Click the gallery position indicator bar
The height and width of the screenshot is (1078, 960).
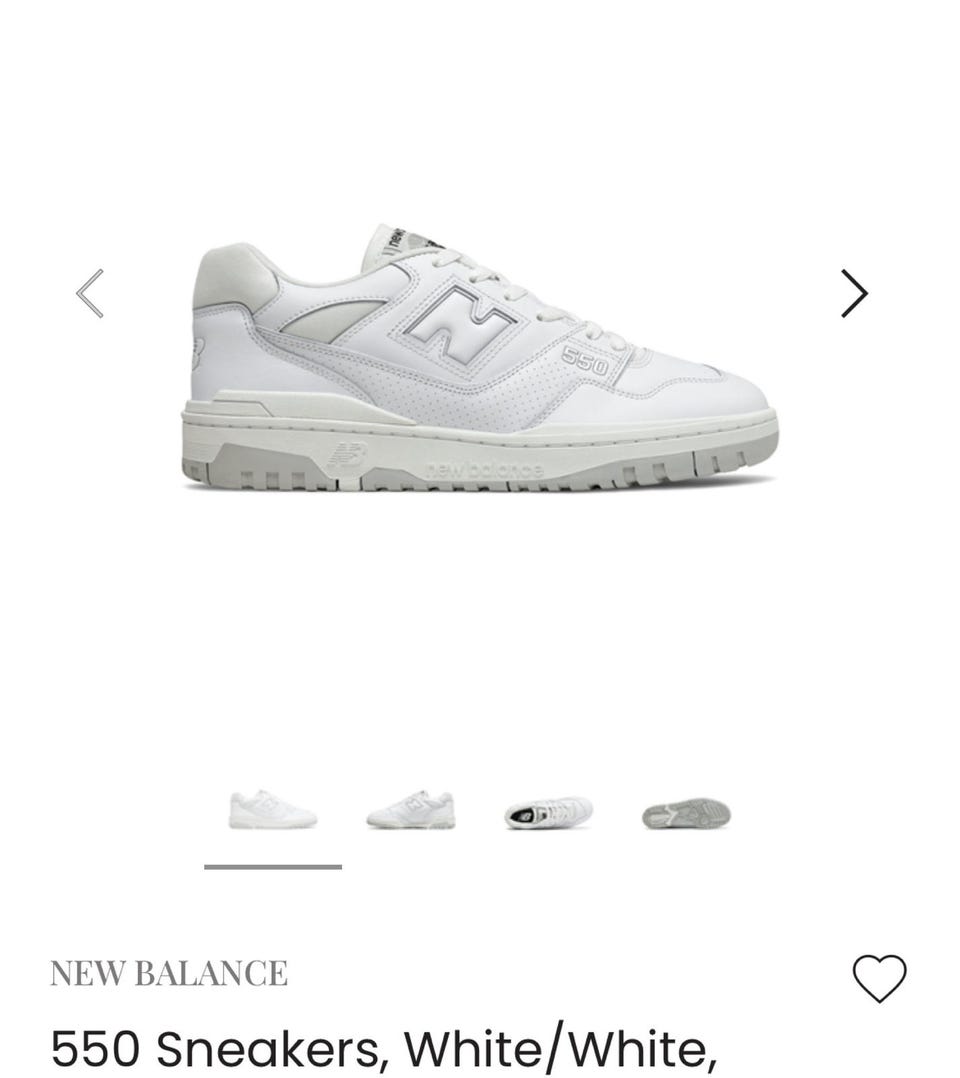[273, 867]
